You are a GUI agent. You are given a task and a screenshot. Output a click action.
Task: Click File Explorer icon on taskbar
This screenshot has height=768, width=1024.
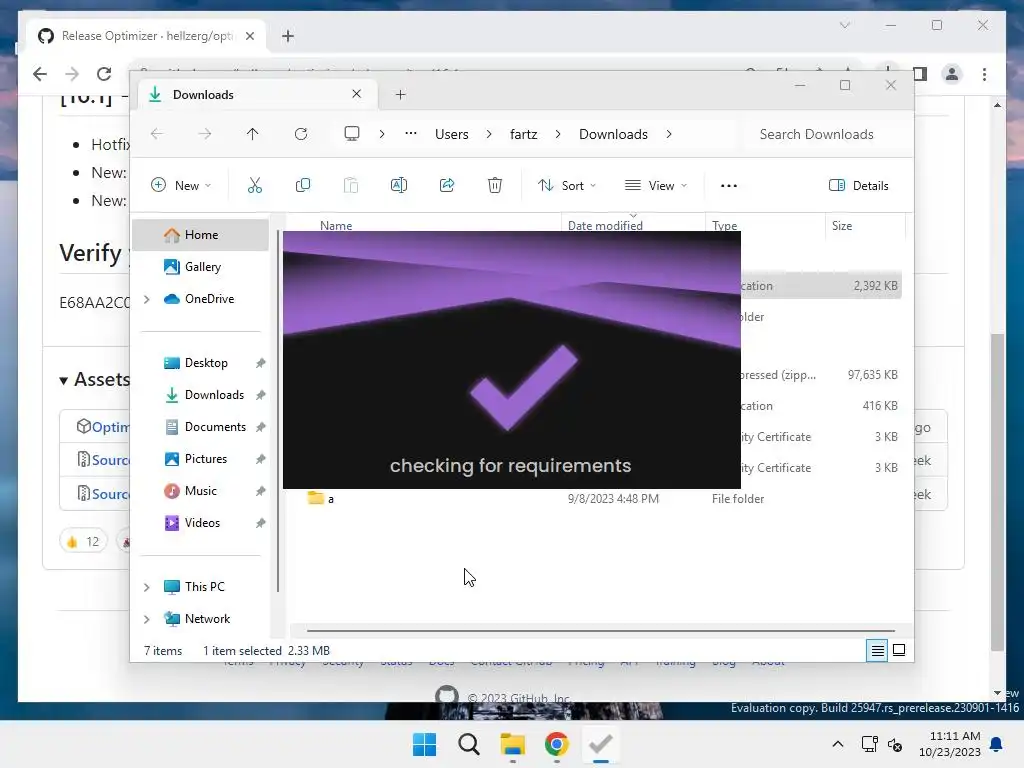pyautogui.click(x=513, y=744)
